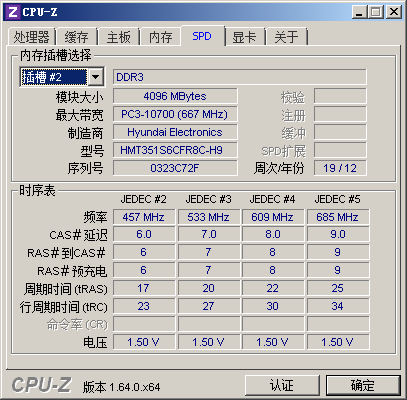Click the tRC value 23 cell
The image size is (407, 400).
click(x=144, y=306)
